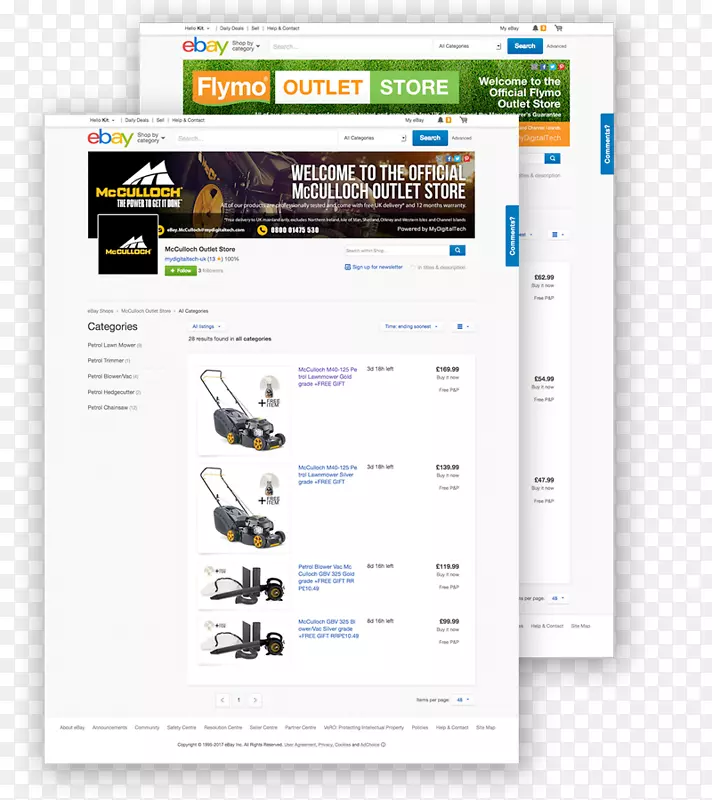Open shopping cart in Flymo store window
Image resolution: width=712 pixels, height=800 pixels.
coord(558,29)
